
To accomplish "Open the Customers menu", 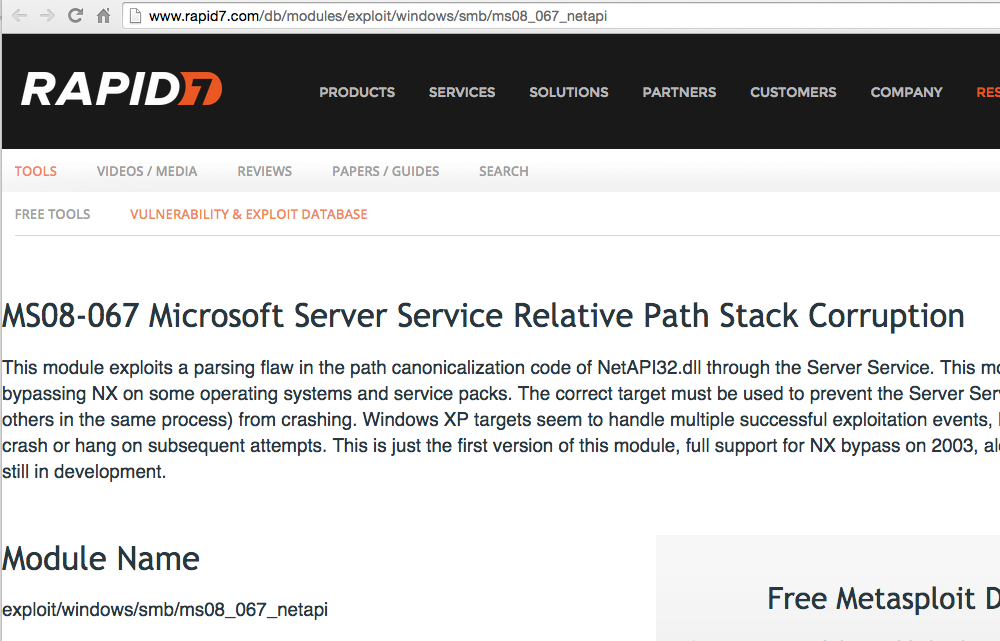I will [x=793, y=92].
